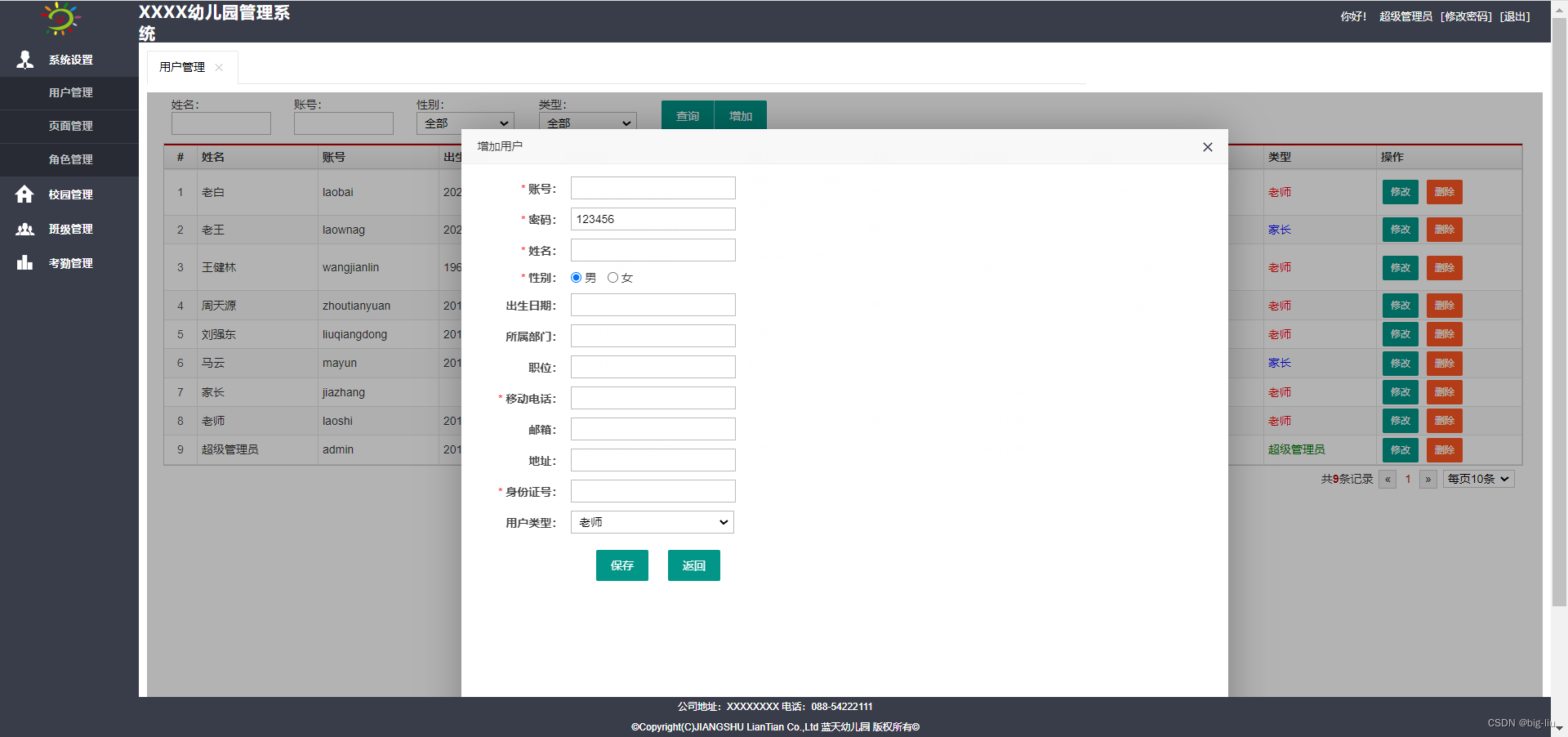Click 删除 for the 超级管理员 row
The image size is (1568, 737).
tap(1445, 450)
